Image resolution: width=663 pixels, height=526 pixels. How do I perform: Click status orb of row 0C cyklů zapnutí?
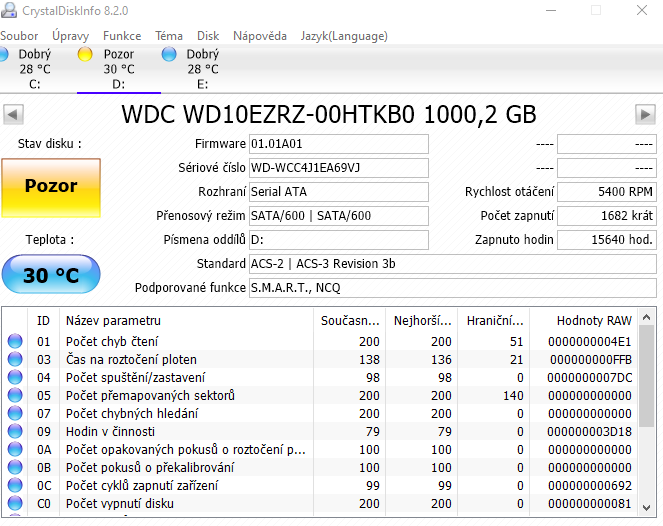(x=15, y=485)
